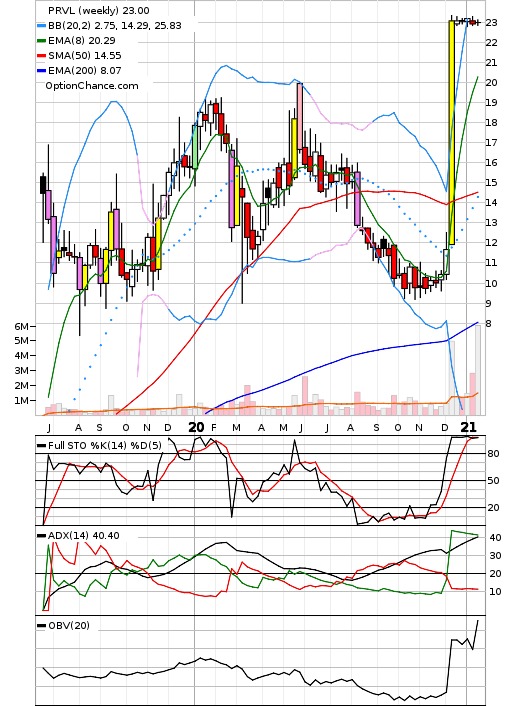This screenshot has width=526, height=706.
Task: Click the Full STO %K(14) %D(5) label
Action: (104, 446)
